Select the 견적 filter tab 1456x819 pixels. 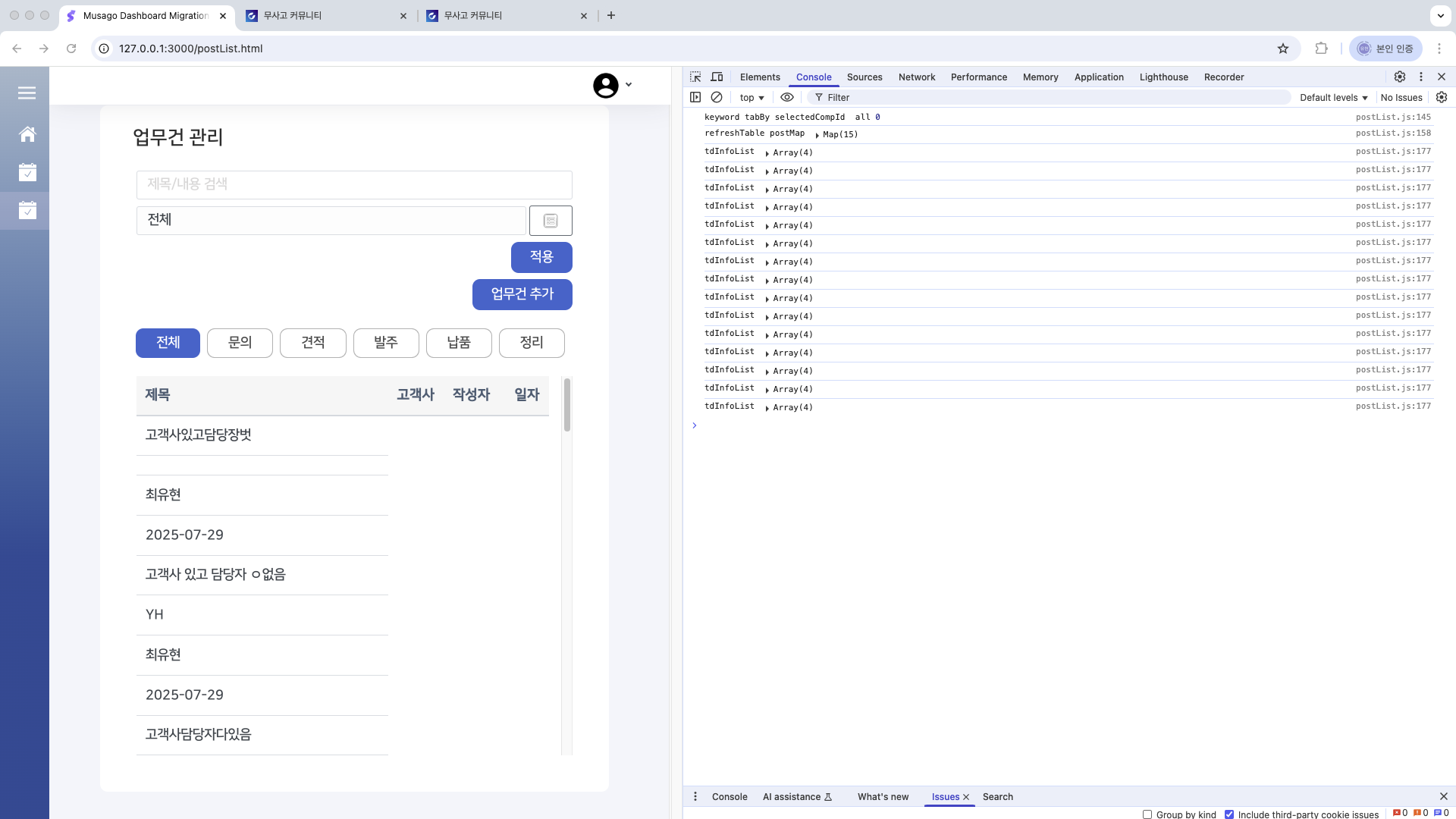click(x=312, y=343)
